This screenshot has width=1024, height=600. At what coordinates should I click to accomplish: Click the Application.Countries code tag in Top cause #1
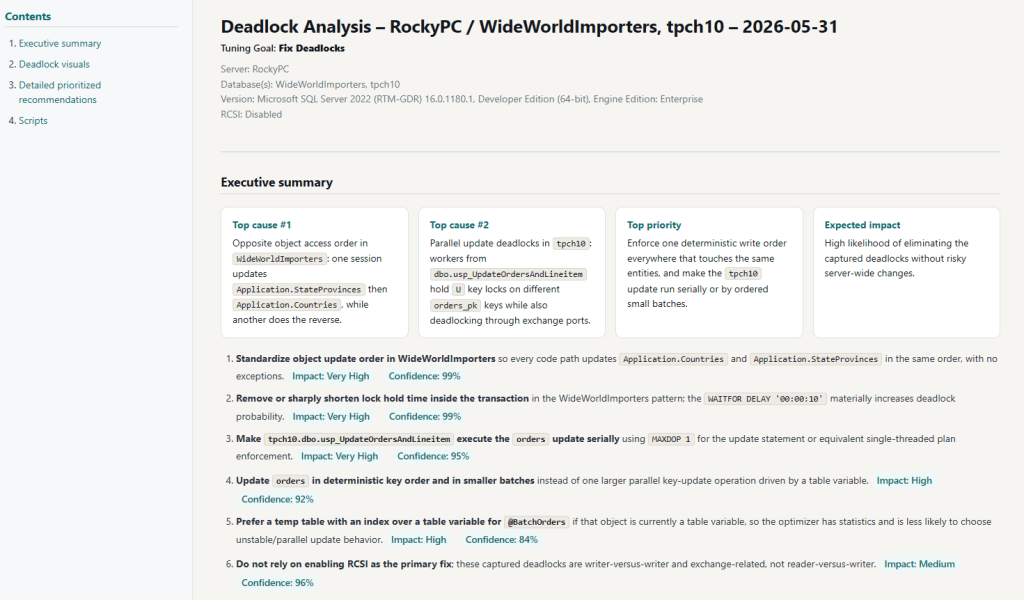(287, 305)
